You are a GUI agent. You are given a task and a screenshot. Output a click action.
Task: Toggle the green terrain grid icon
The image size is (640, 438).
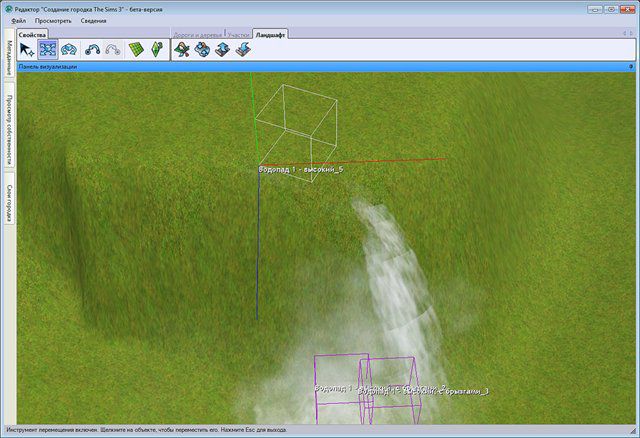click(137, 49)
